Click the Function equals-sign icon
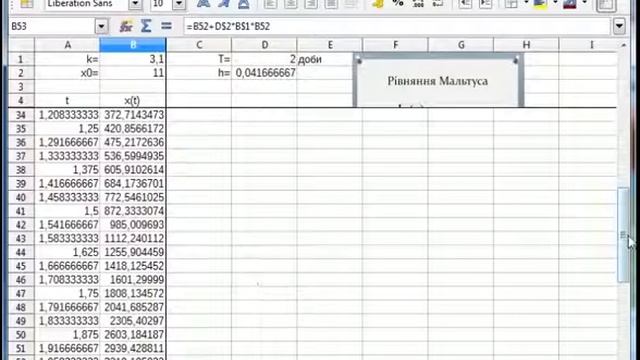640x360 pixels. 166,27
